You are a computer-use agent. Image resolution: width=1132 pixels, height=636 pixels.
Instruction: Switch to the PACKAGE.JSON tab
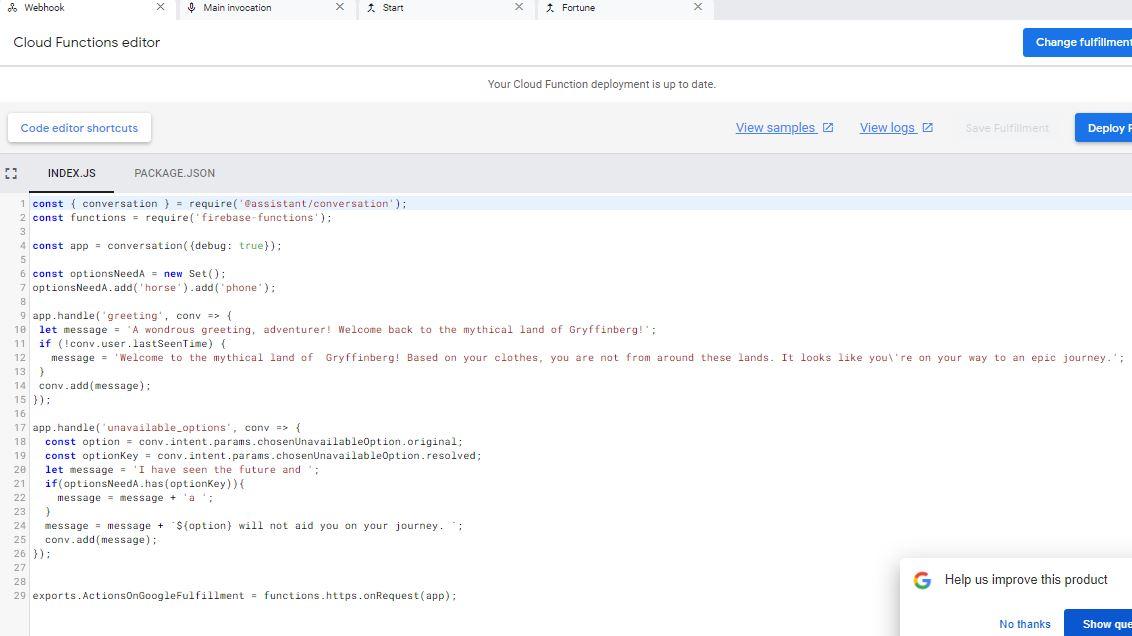174,173
